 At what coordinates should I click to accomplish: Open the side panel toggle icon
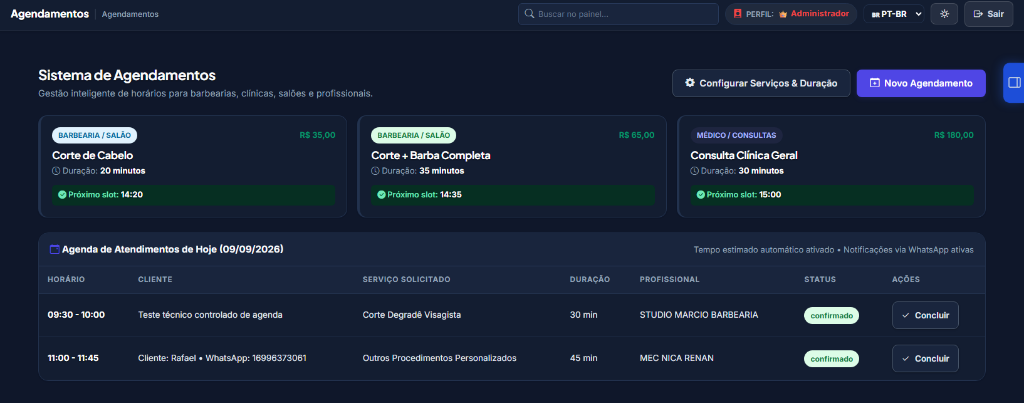click(1014, 82)
